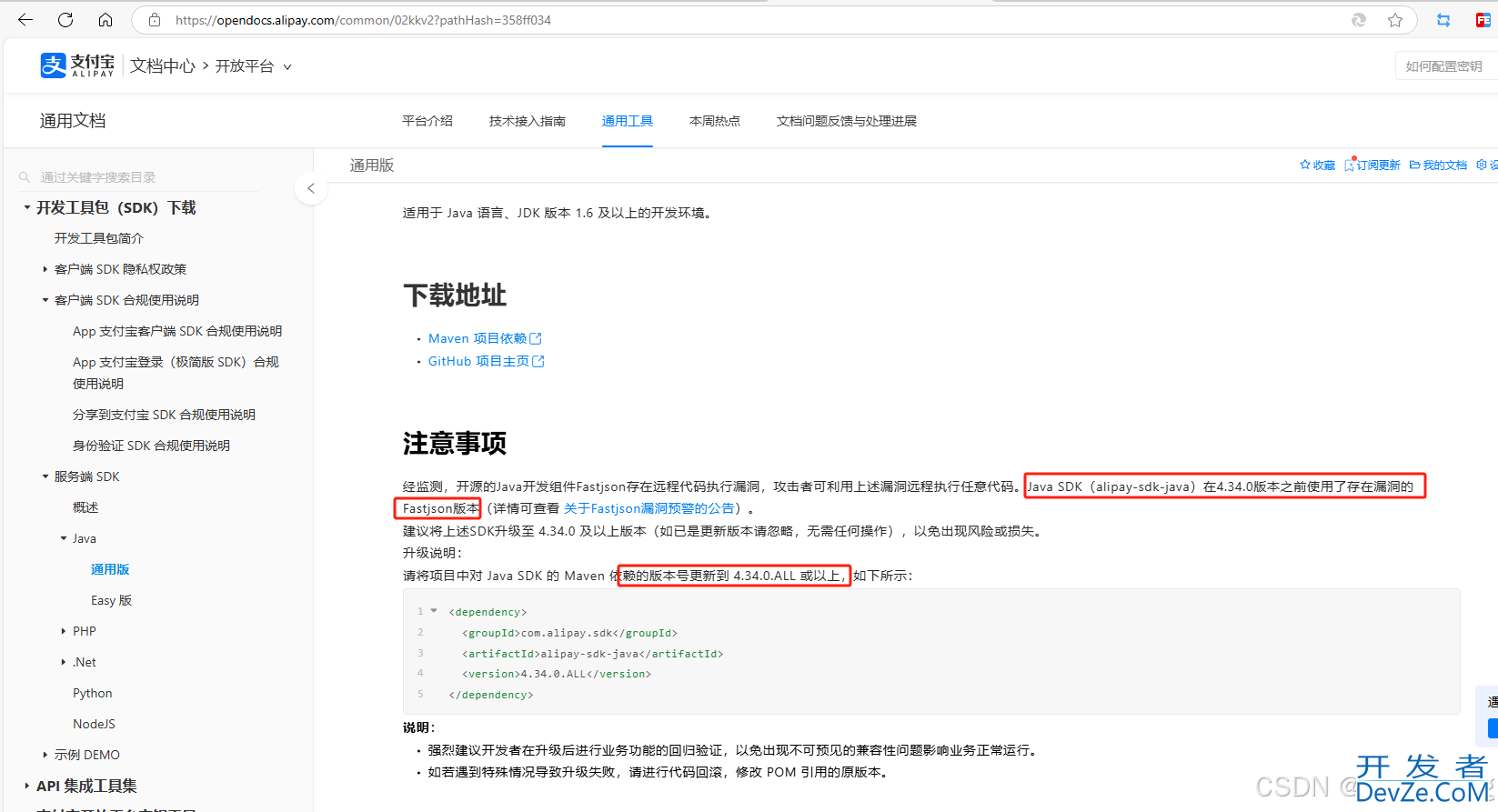The height and width of the screenshot is (812, 1498).
Task: Click the 通用文档 heading
Action: 73,121
